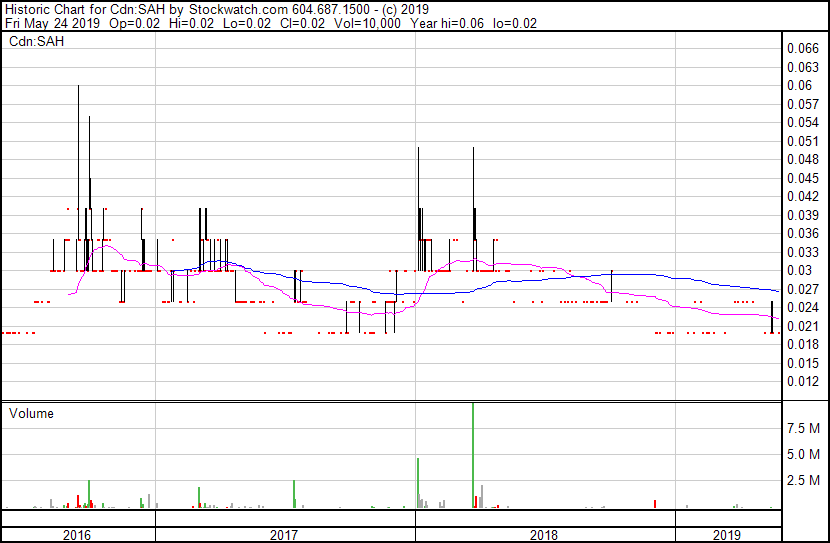The image size is (830, 543).
Task: Select the 2018 year on time axis
Action: (x=545, y=535)
